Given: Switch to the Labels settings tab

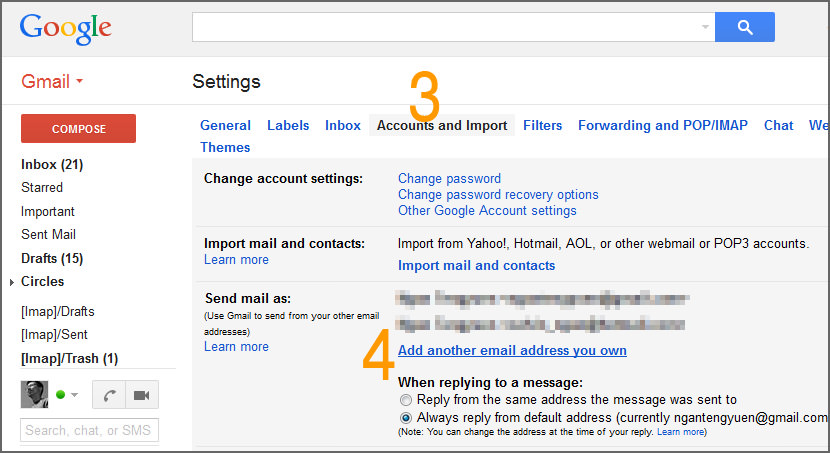Looking at the screenshot, I should [288, 125].
